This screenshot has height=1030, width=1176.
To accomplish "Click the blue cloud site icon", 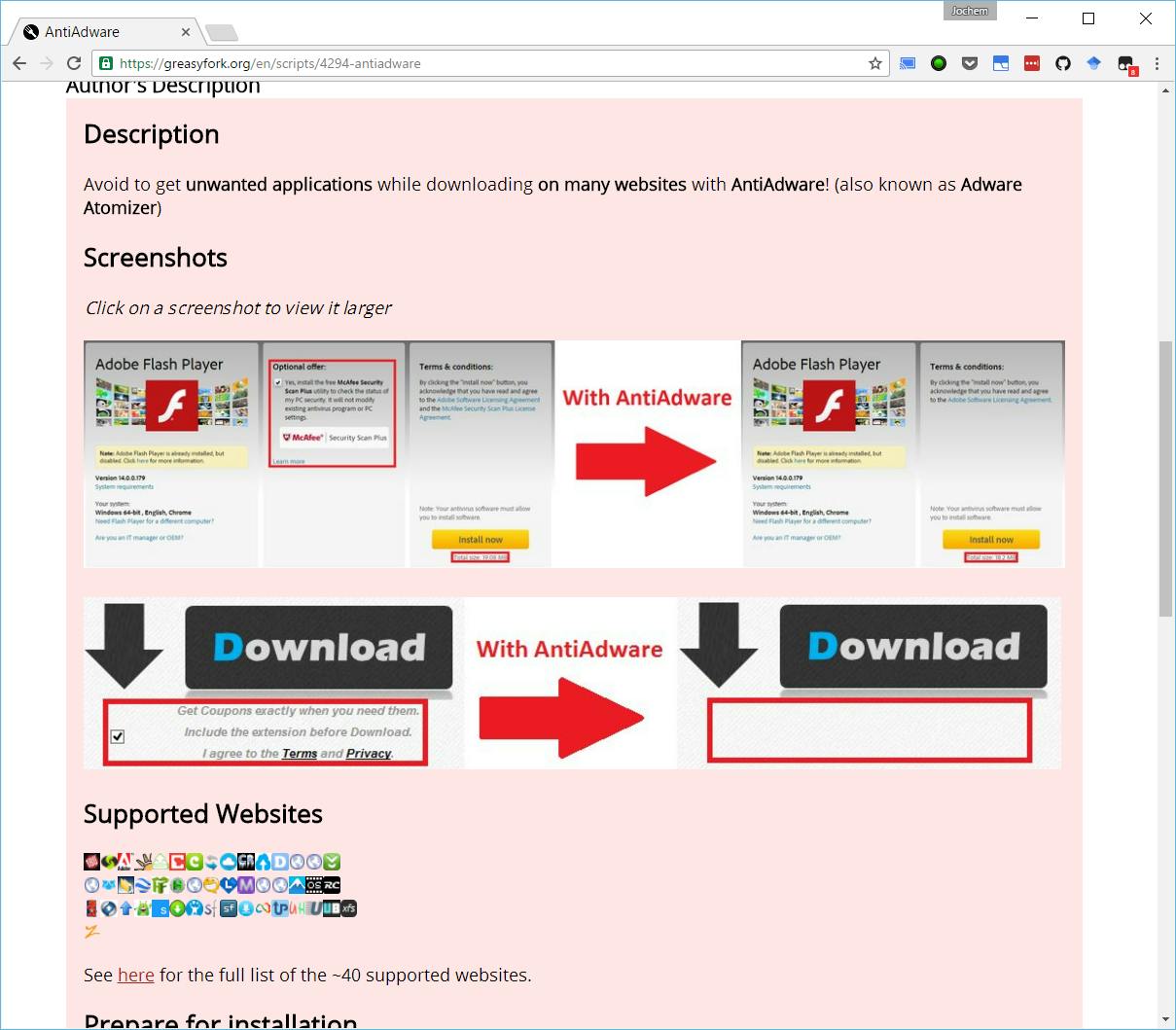I will coord(229,861).
